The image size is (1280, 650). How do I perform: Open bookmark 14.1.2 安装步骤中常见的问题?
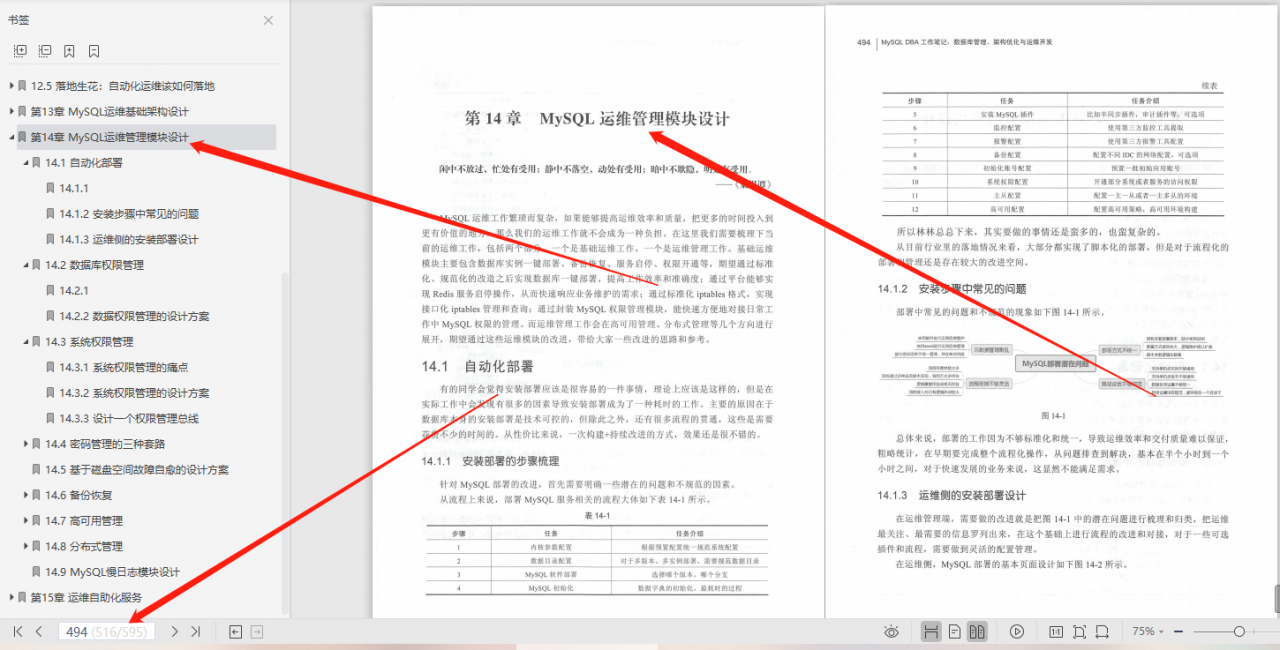(129, 214)
